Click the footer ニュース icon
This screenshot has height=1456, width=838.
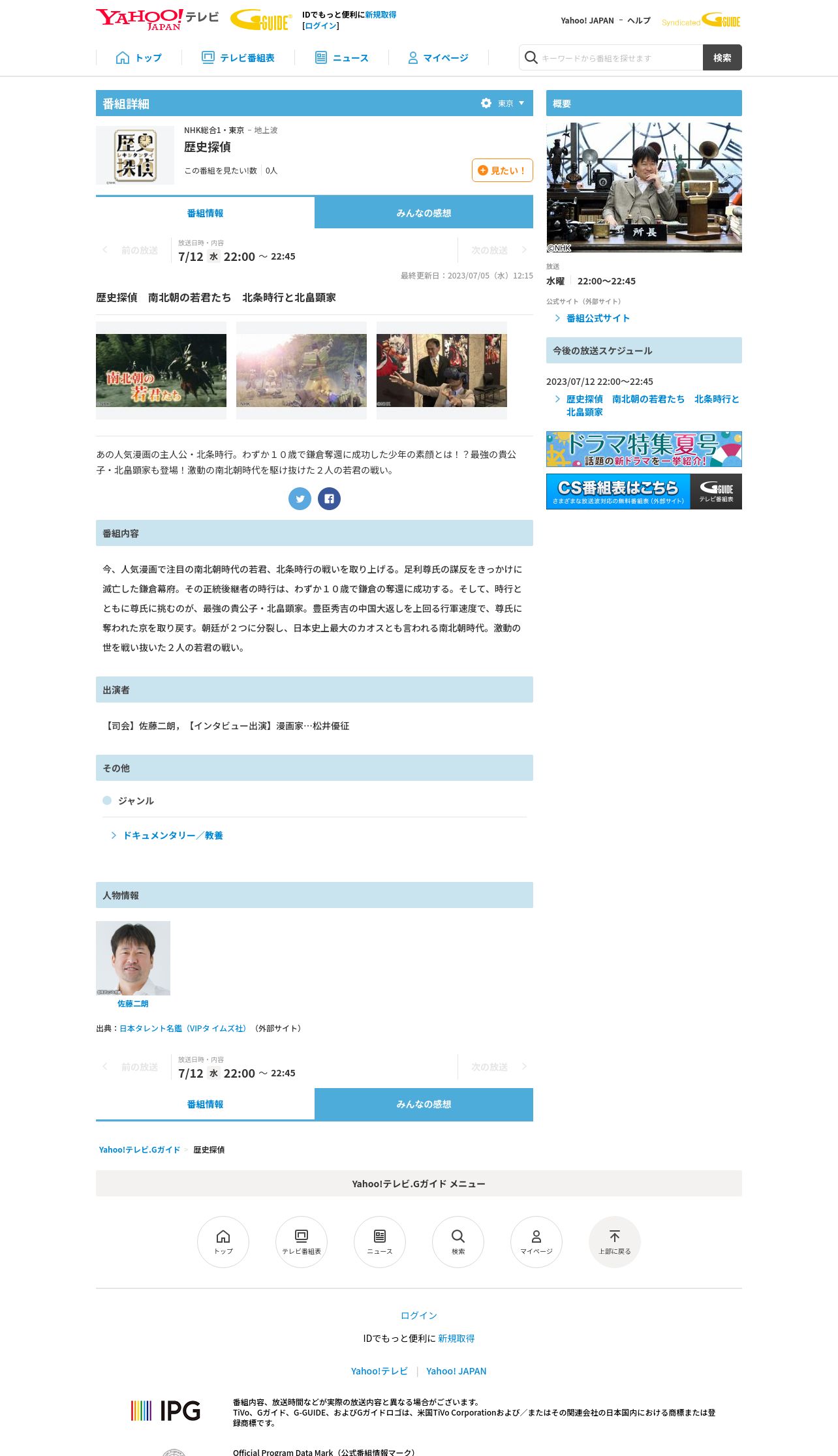tap(380, 1242)
